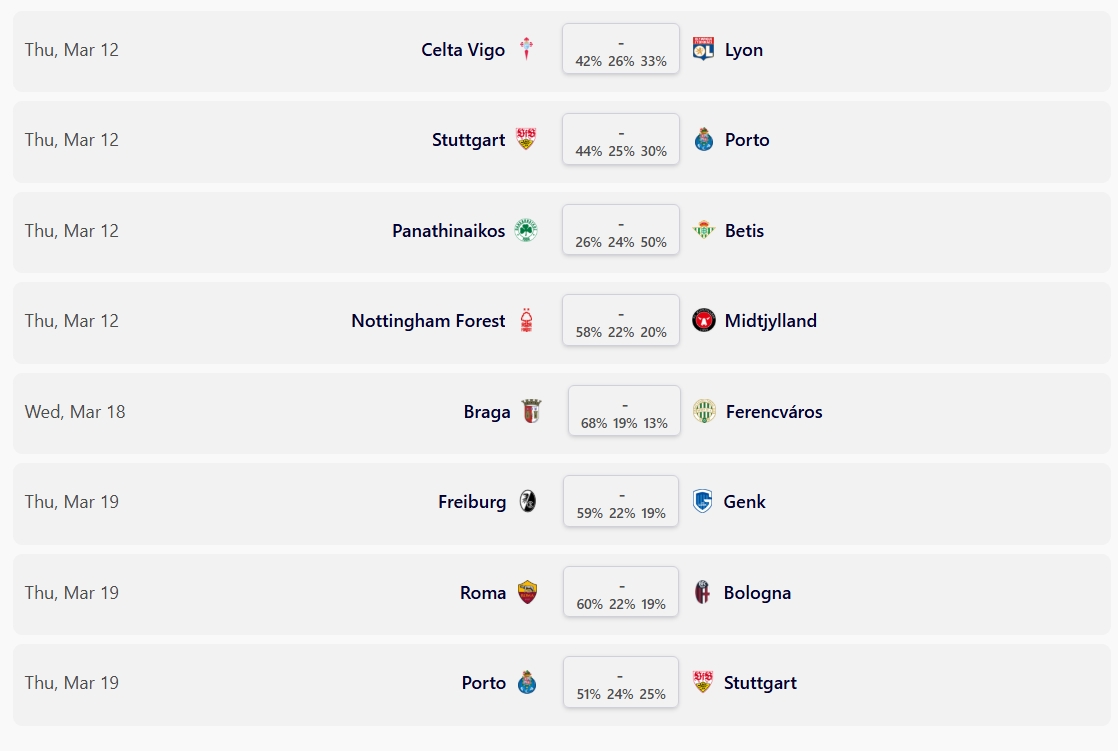Select the Genk blue crest
1118x751 pixels.
click(x=703, y=502)
